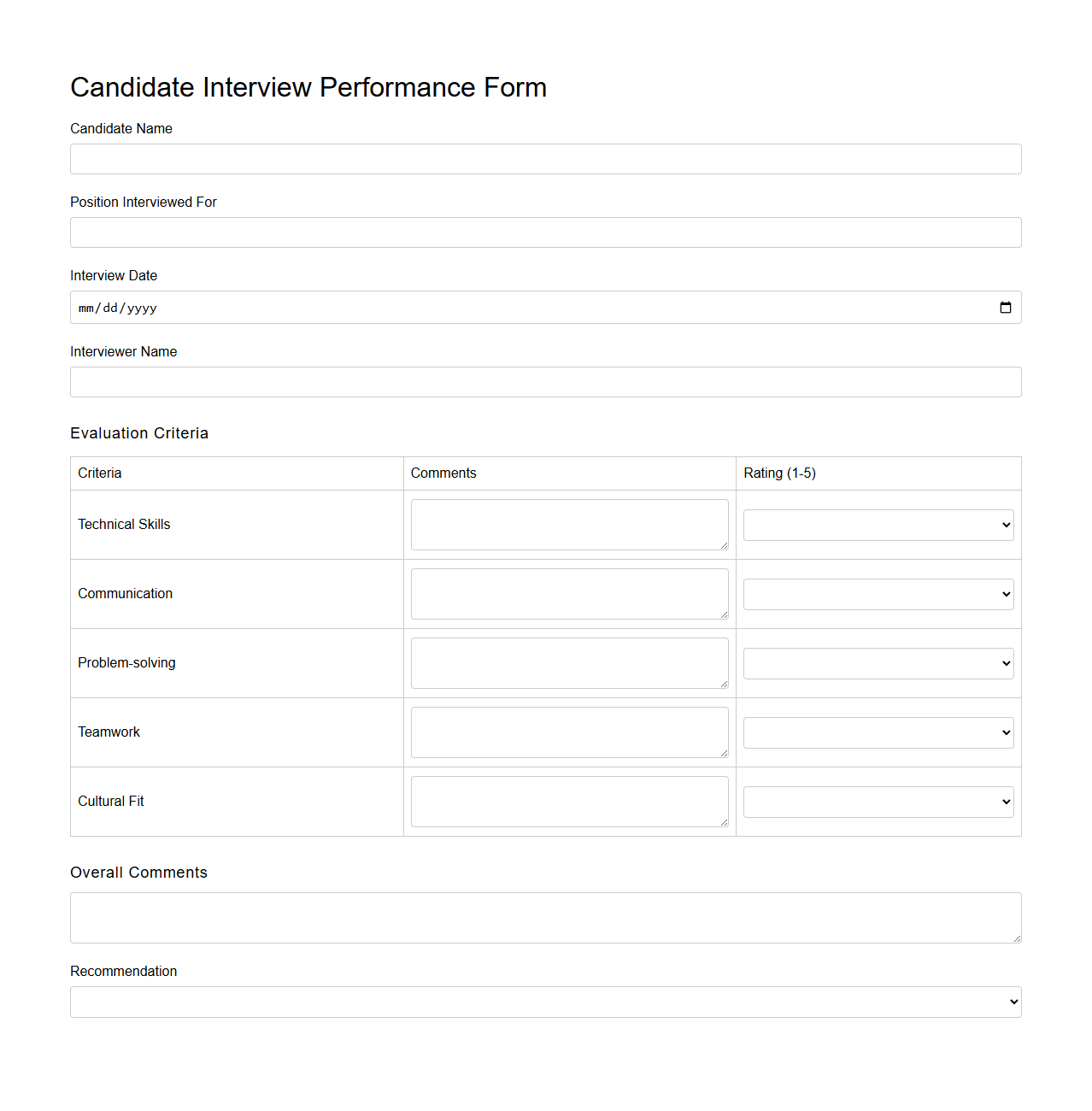
Task: Click the Position Interviewed For field
Action: pyautogui.click(x=545, y=232)
